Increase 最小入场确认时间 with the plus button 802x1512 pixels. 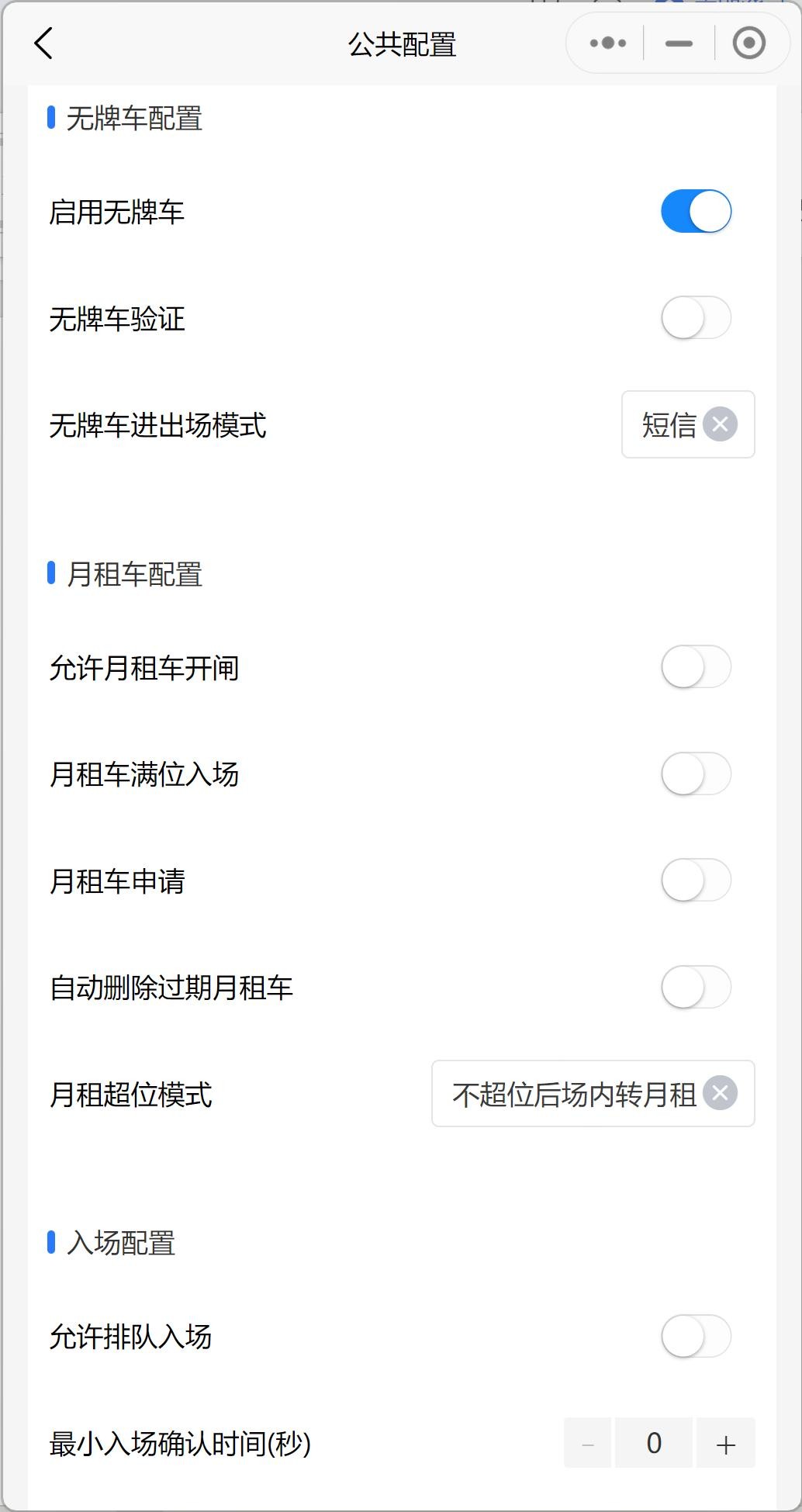coord(726,1443)
